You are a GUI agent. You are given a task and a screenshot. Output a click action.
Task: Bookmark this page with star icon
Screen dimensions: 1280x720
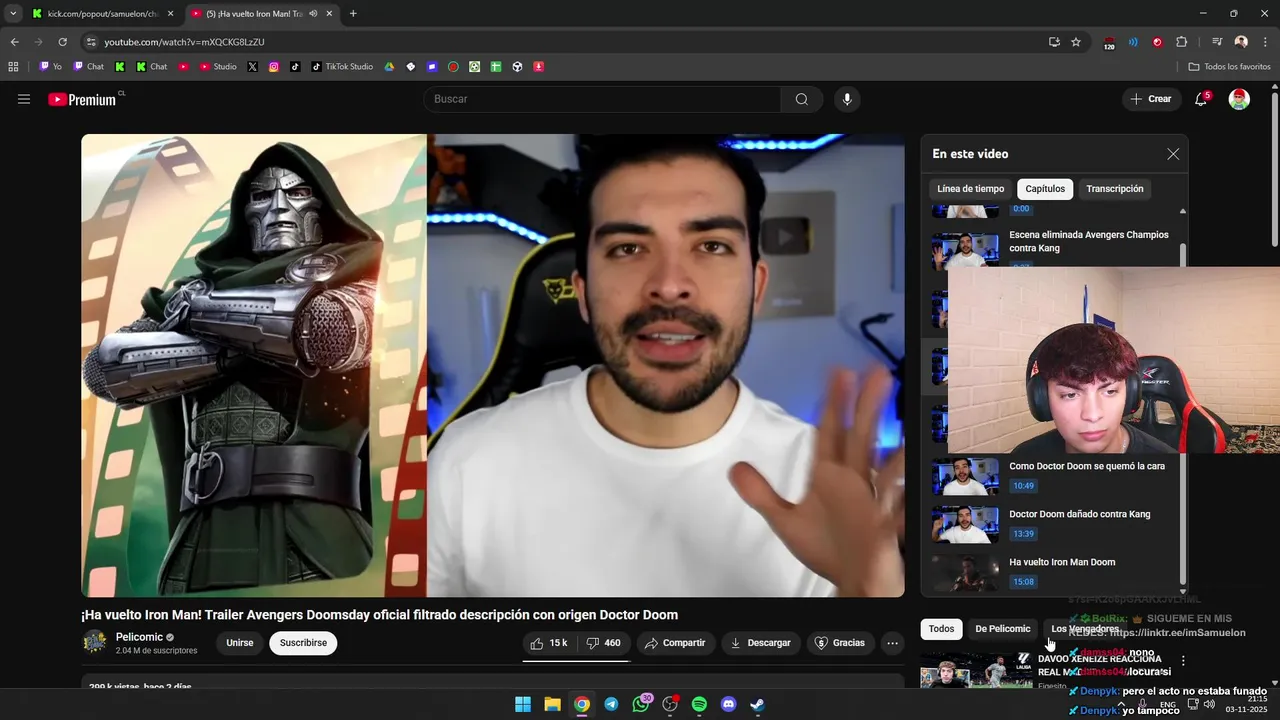click(1076, 42)
